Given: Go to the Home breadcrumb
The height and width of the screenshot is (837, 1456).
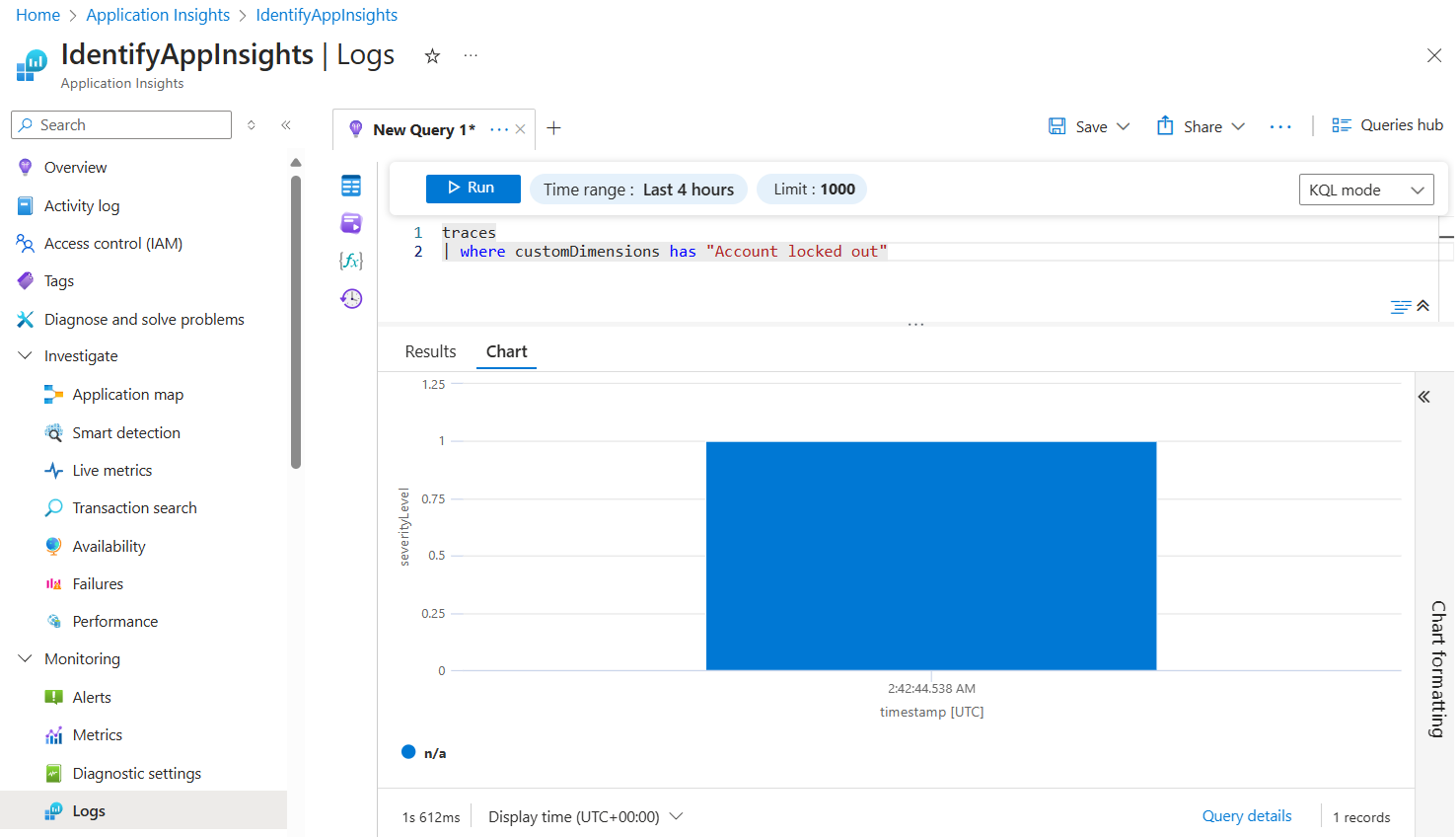Looking at the screenshot, I should pos(37,15).
